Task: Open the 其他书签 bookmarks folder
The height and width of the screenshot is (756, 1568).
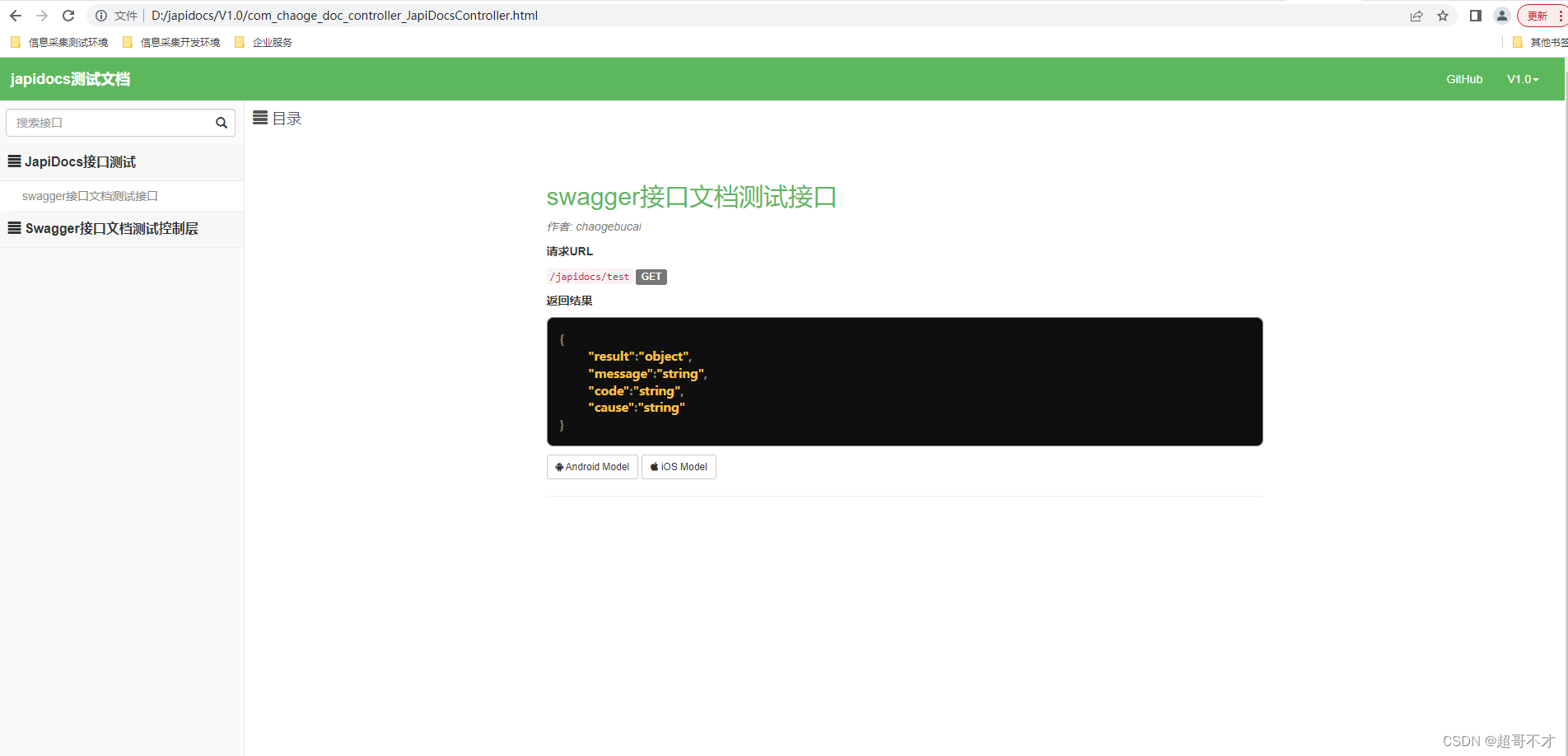Action: click(1540, 42)
